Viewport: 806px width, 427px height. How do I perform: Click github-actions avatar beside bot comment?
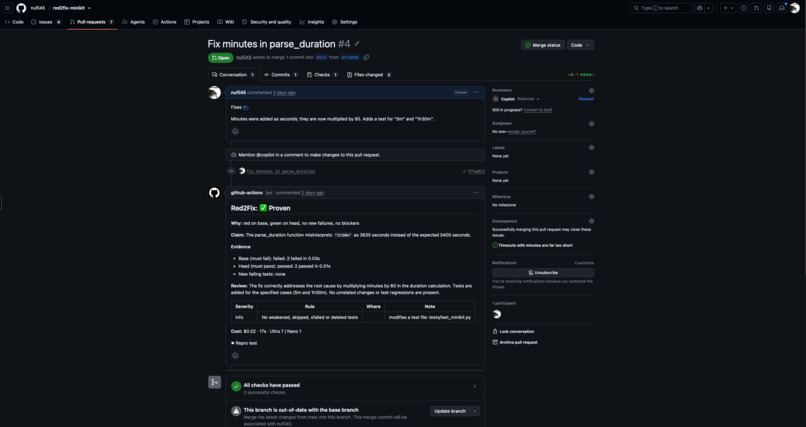click(214, 193)
